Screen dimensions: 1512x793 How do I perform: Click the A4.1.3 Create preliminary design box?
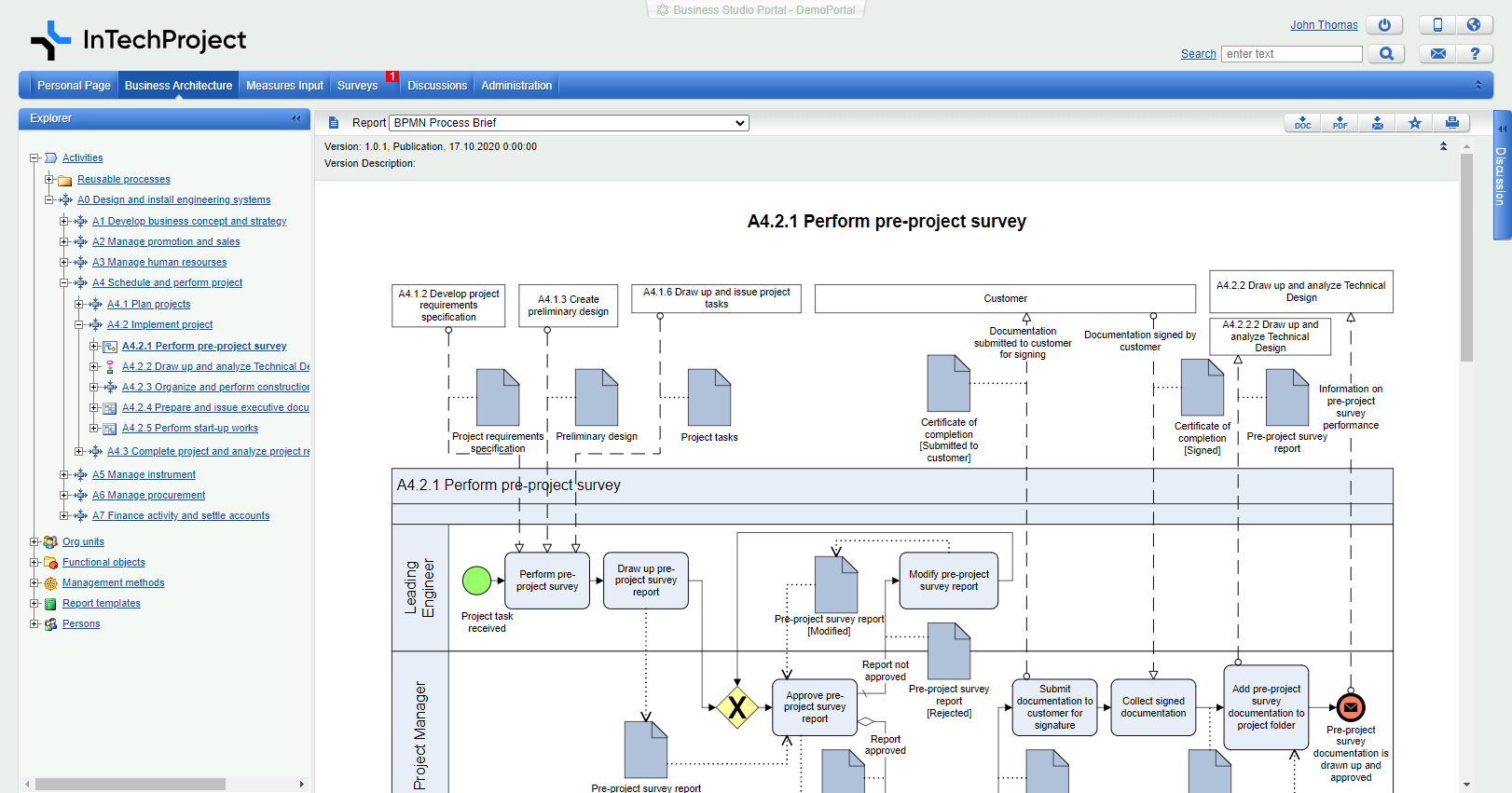tap(569, 306)
